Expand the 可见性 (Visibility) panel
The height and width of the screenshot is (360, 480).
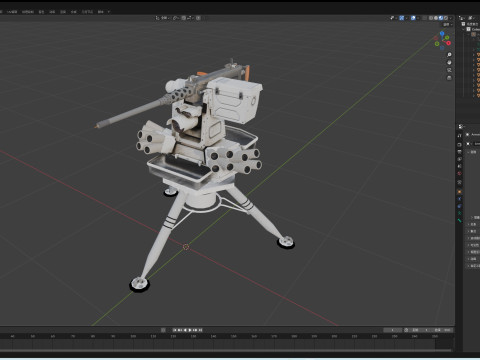pyautogui.click(x=473, y=245)
